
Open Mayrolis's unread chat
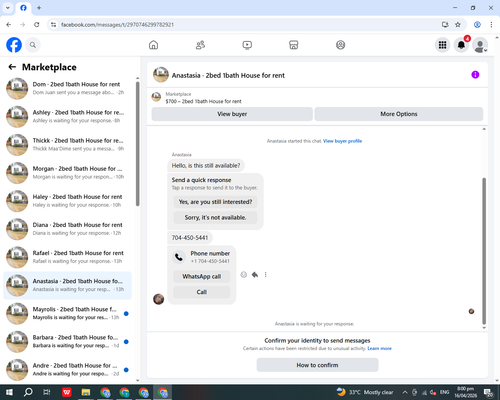(67, 313)
